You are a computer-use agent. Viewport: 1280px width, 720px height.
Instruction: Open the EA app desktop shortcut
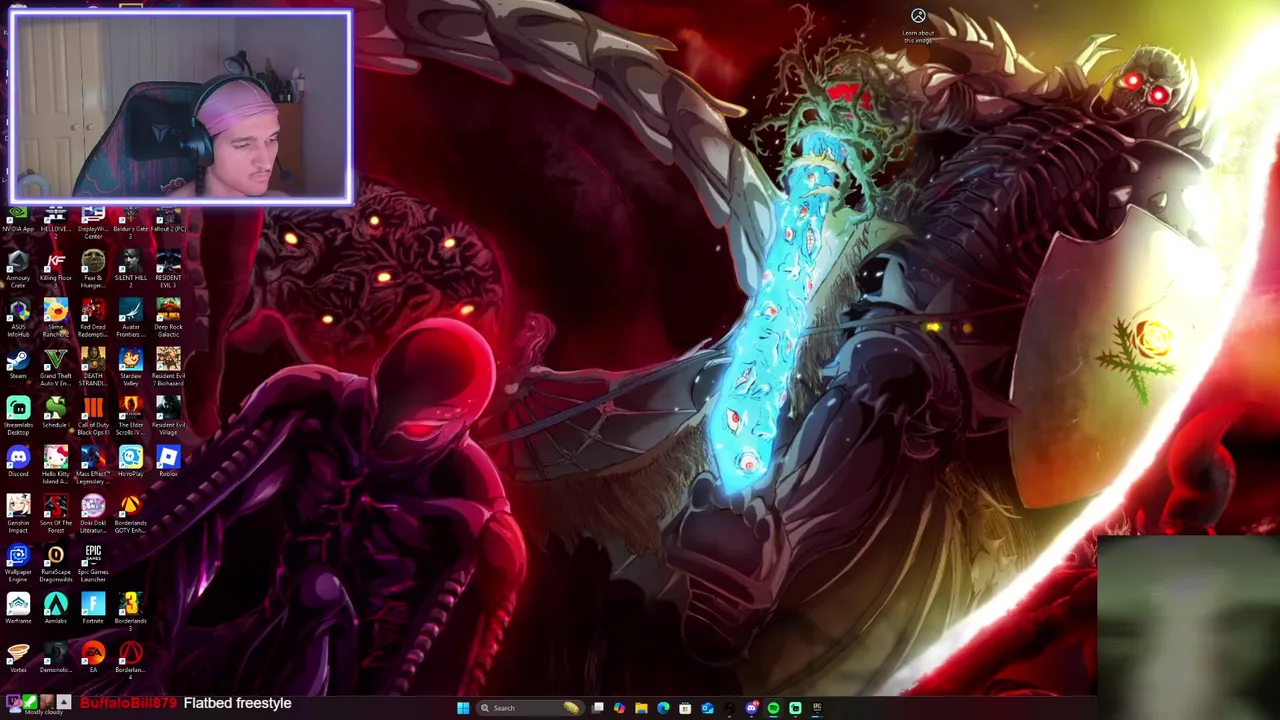pyautogui.click(x=93, y=658)
